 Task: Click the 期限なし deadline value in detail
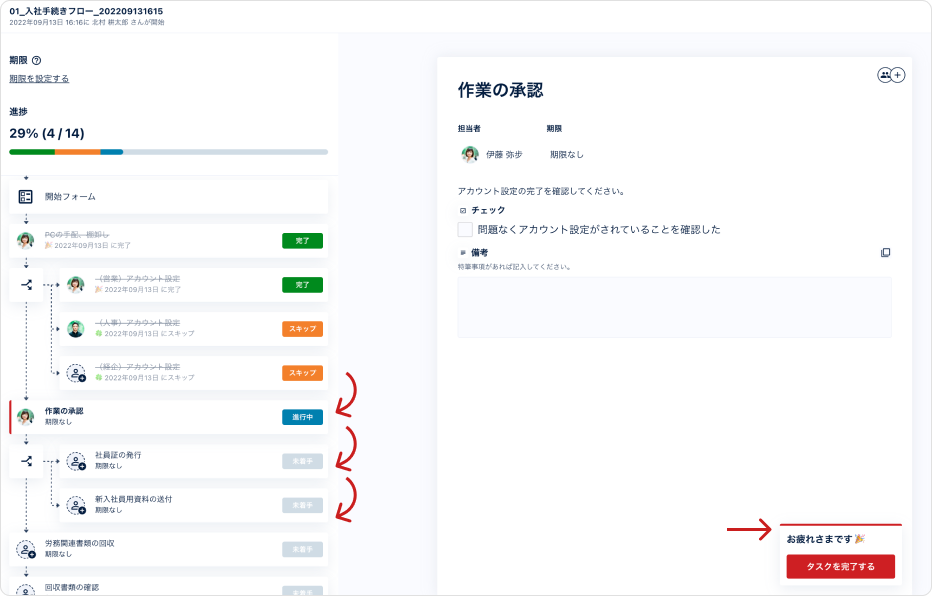pos(566,154)
